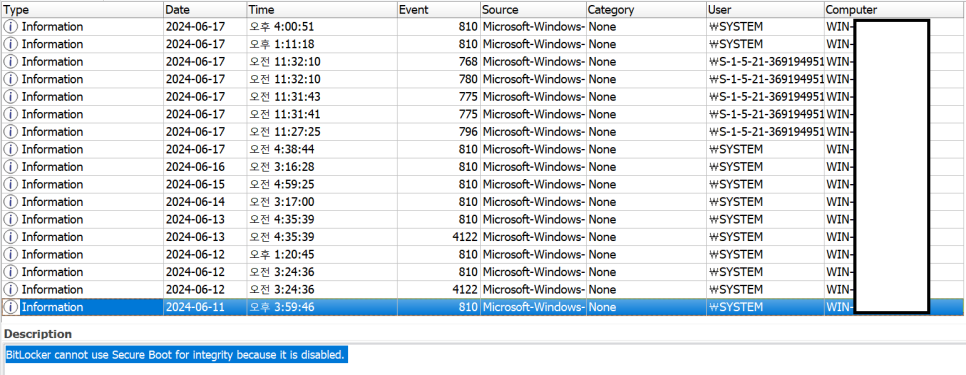Sort by the Source column header
966x375 pixels.
534,10
